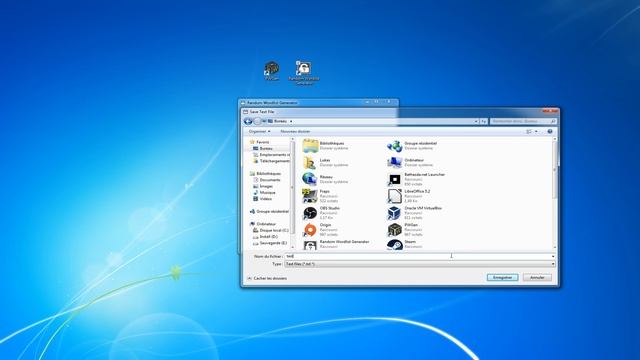The image size is (640, 360).
Task: Open the Bureau breadcrumb arrow in address bar
Action: coord(291,121)
